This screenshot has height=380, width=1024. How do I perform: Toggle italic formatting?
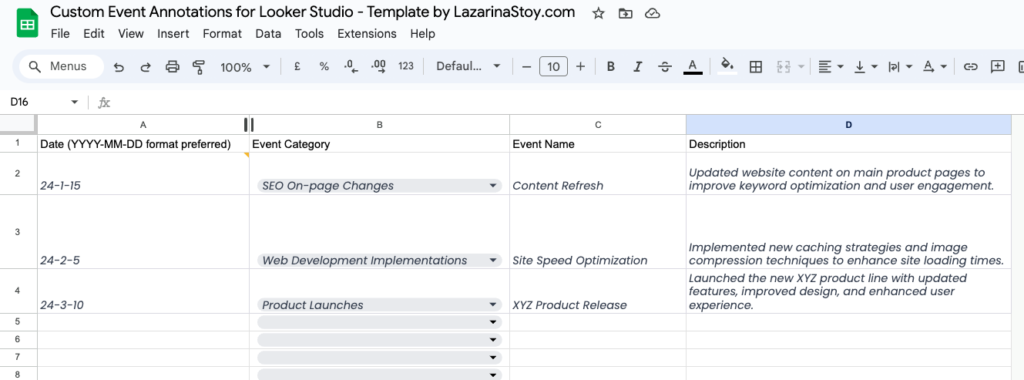tap(638, 67)
